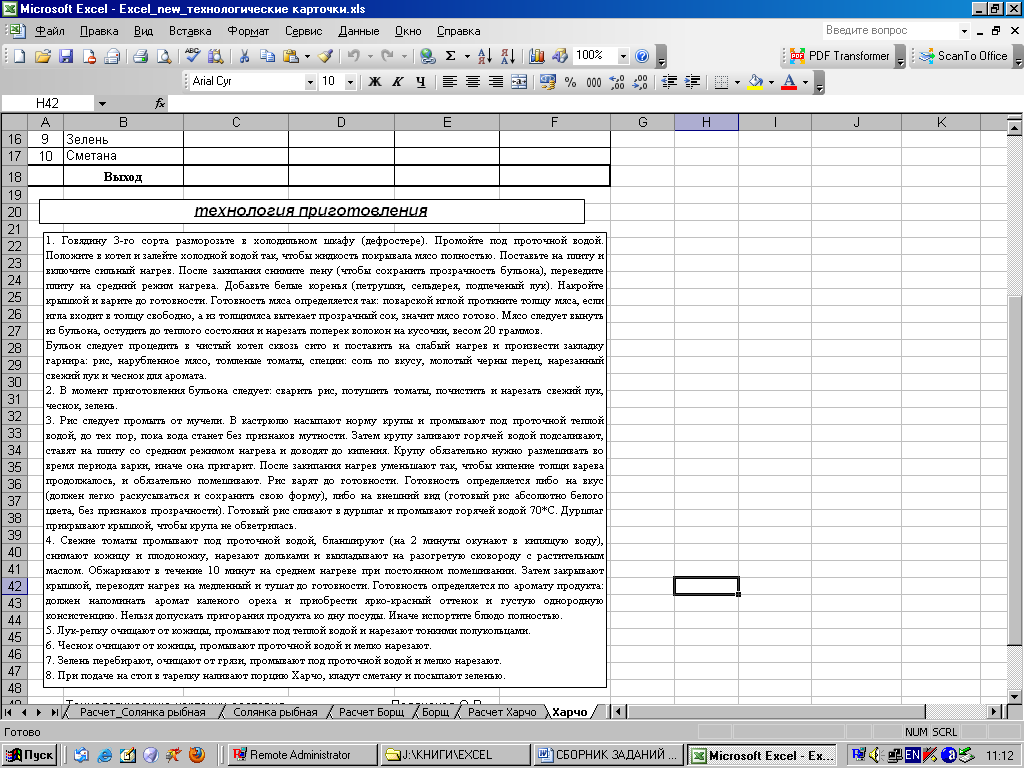Open the Файл menu
The image size is (1024, 768).
tap(50, 31)
